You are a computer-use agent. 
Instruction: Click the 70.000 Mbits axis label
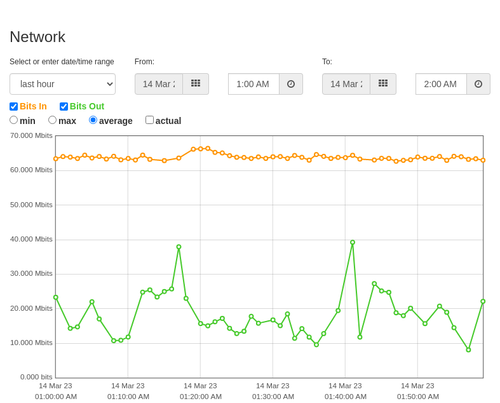(31, 136)
